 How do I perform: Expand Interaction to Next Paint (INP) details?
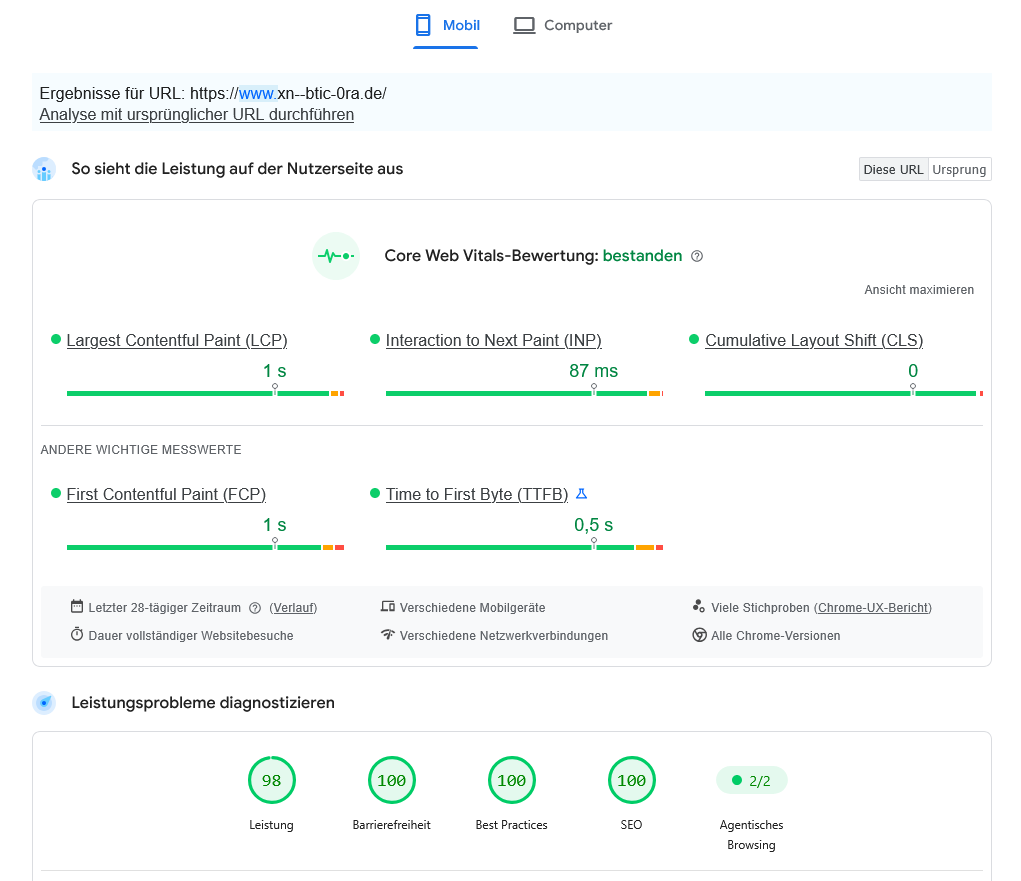(x=494, y=341)
